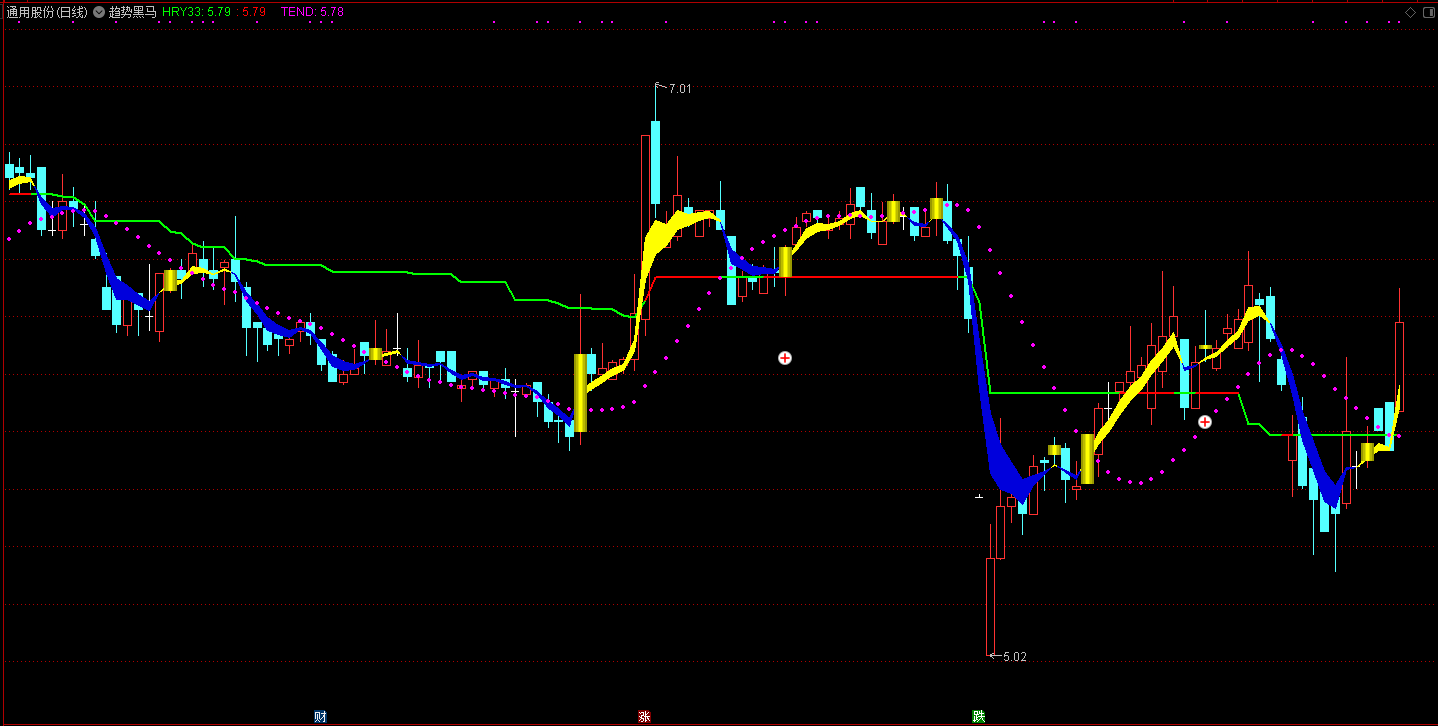Select the 趋势黑马 indicator name
This screenshot has height=726, width=1438.
click(x=133, y=12)
